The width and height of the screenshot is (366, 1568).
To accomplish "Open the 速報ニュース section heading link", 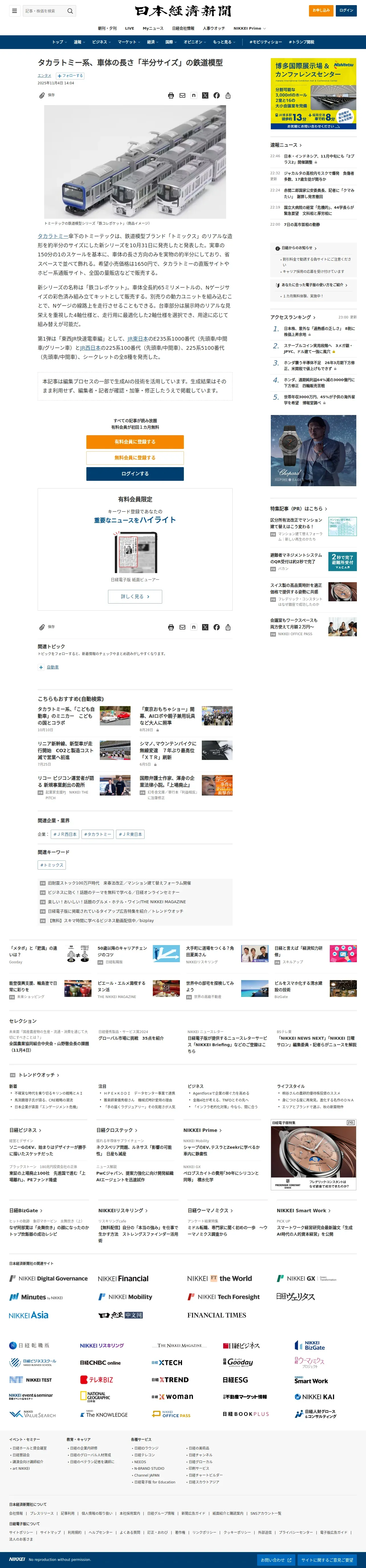I will point(286,145).
